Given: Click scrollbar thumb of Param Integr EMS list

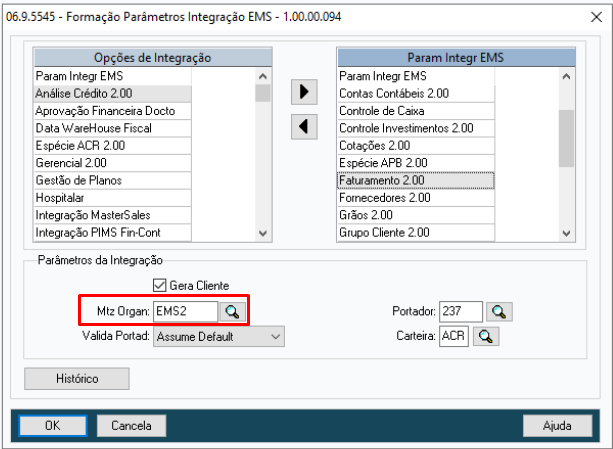Looking at the screenshot, I should 566,138.
